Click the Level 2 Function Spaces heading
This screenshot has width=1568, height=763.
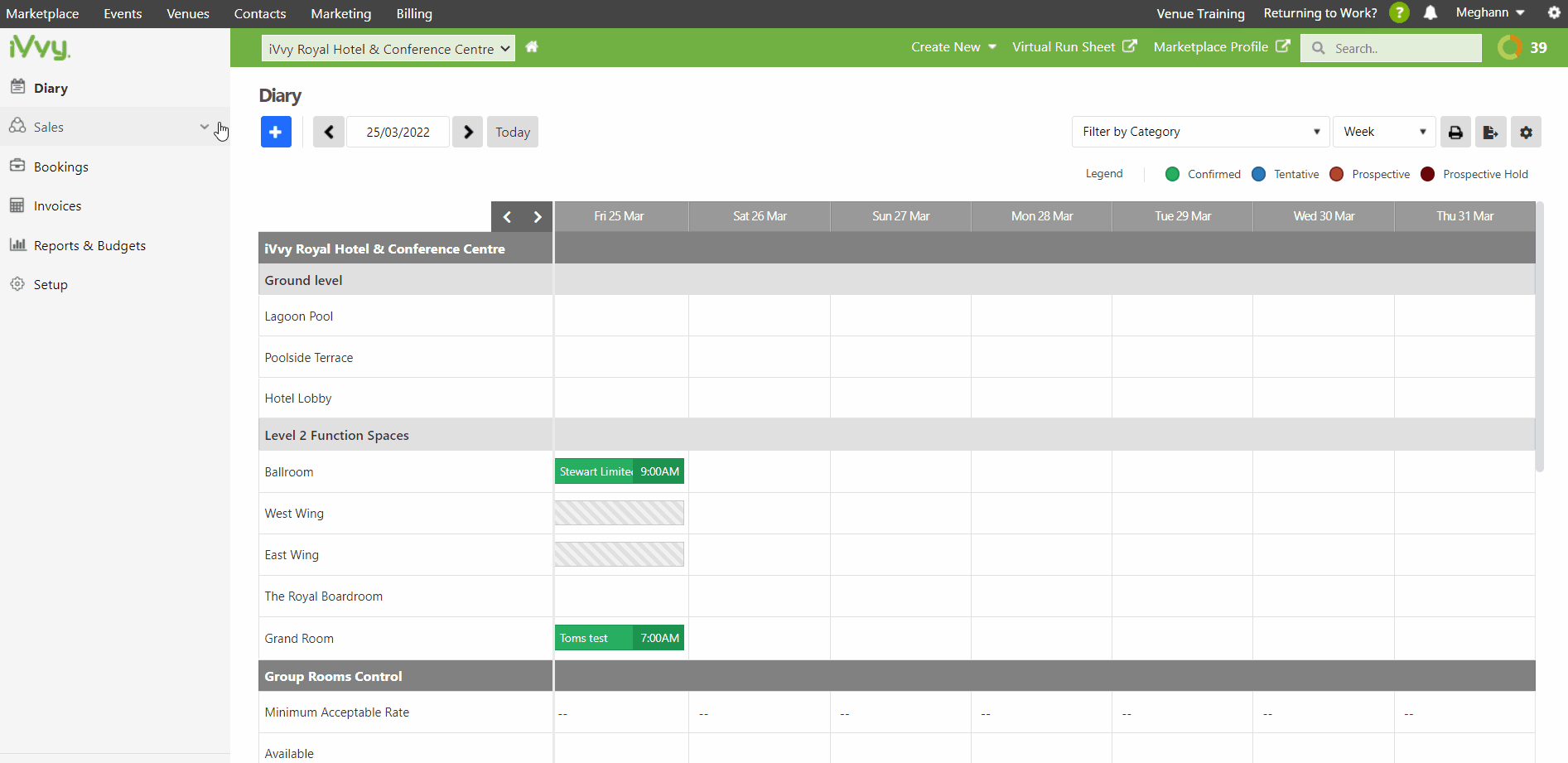click(336, 436)
